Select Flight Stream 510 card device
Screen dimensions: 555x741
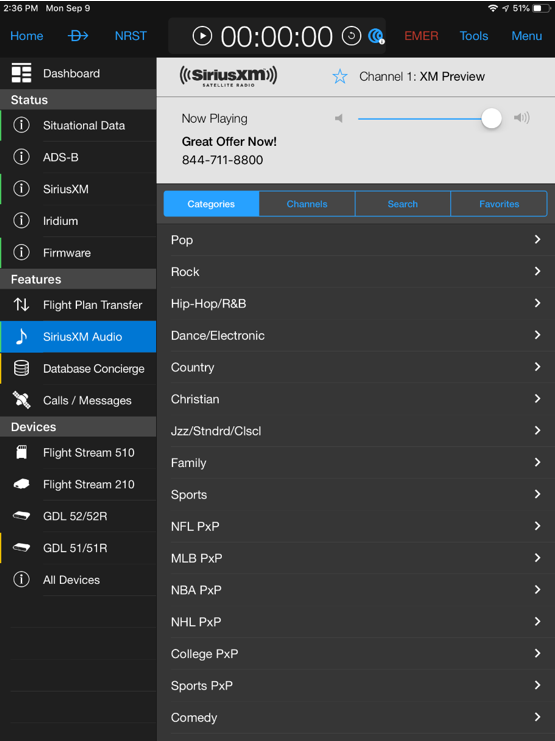[21, 452]
